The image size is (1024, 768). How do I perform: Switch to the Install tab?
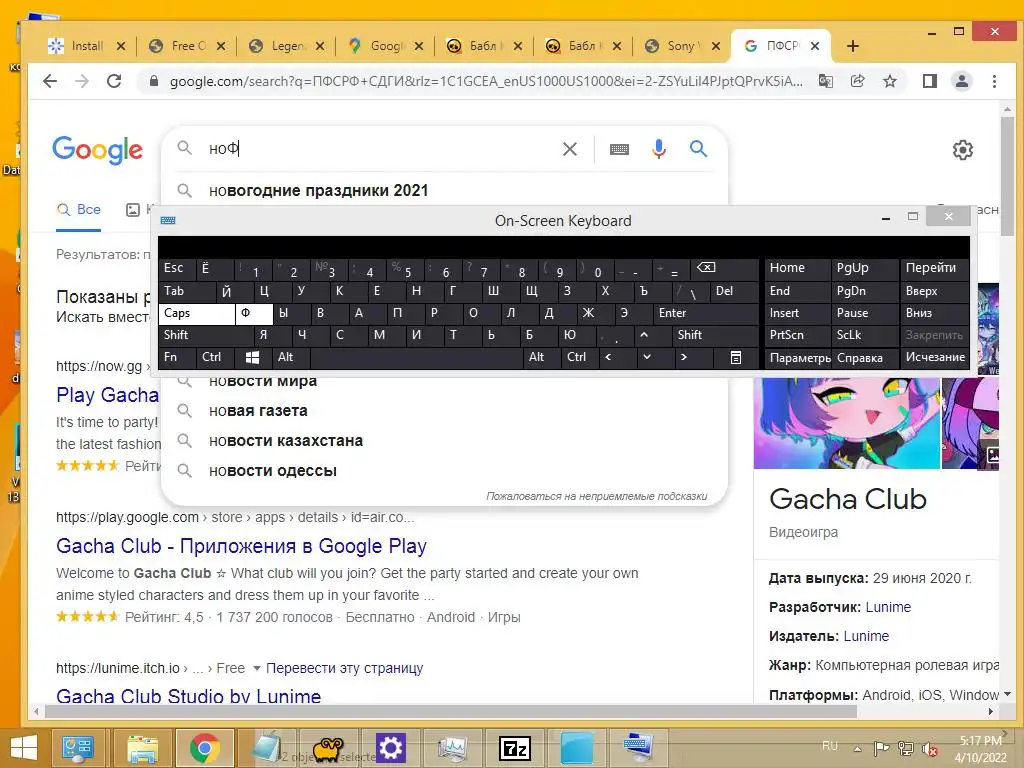(x=87, y=46)
